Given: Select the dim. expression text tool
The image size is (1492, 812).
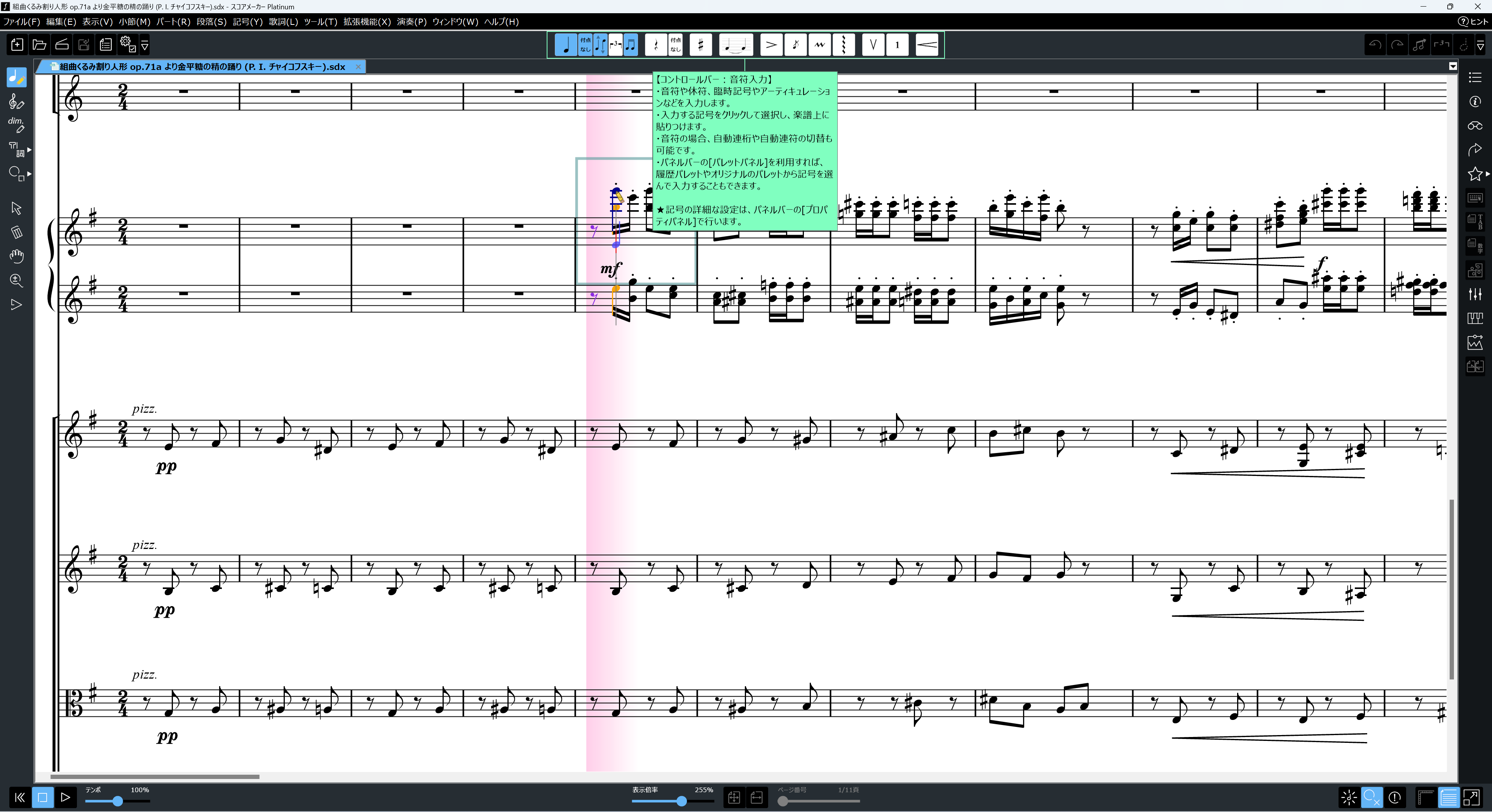Looking at the screenshot, I should (x=16, y=125).
